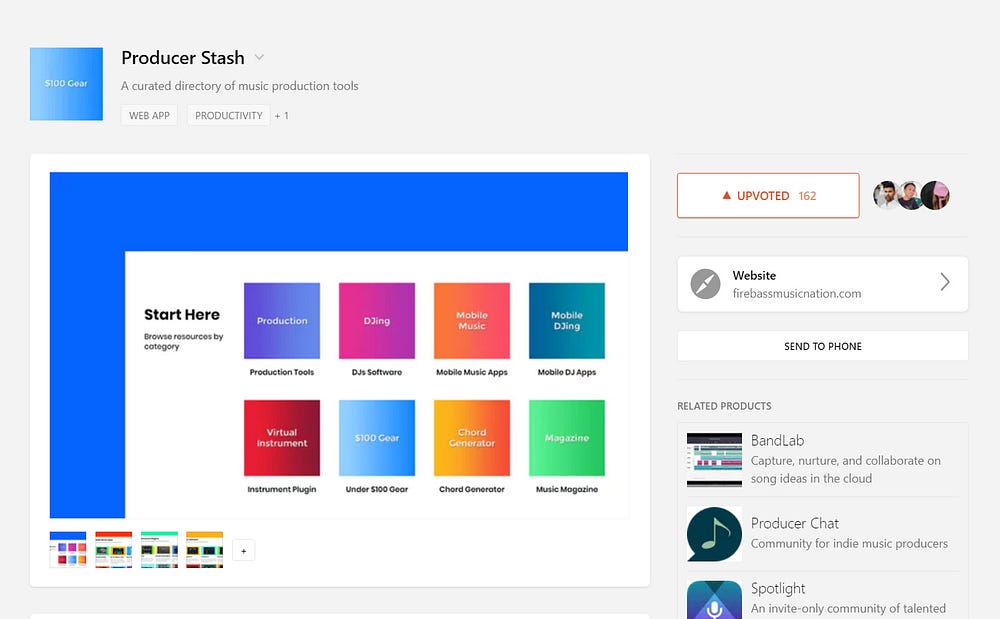Click the Instrument Plugin caption
The height and width of the screenshot is (619, 1000).
[282, 490]
